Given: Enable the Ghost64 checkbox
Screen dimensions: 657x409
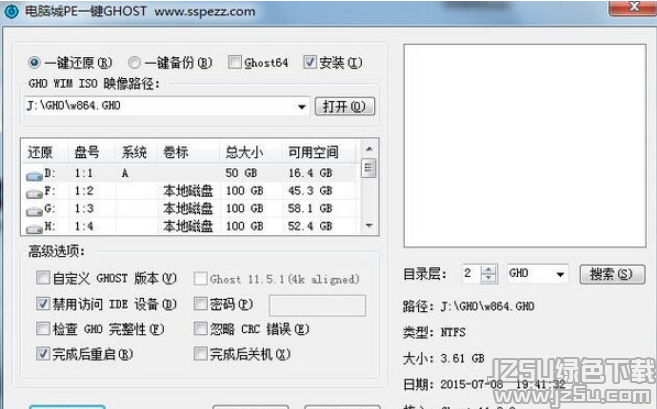Looking at the screenshot, I should point(235,62).
